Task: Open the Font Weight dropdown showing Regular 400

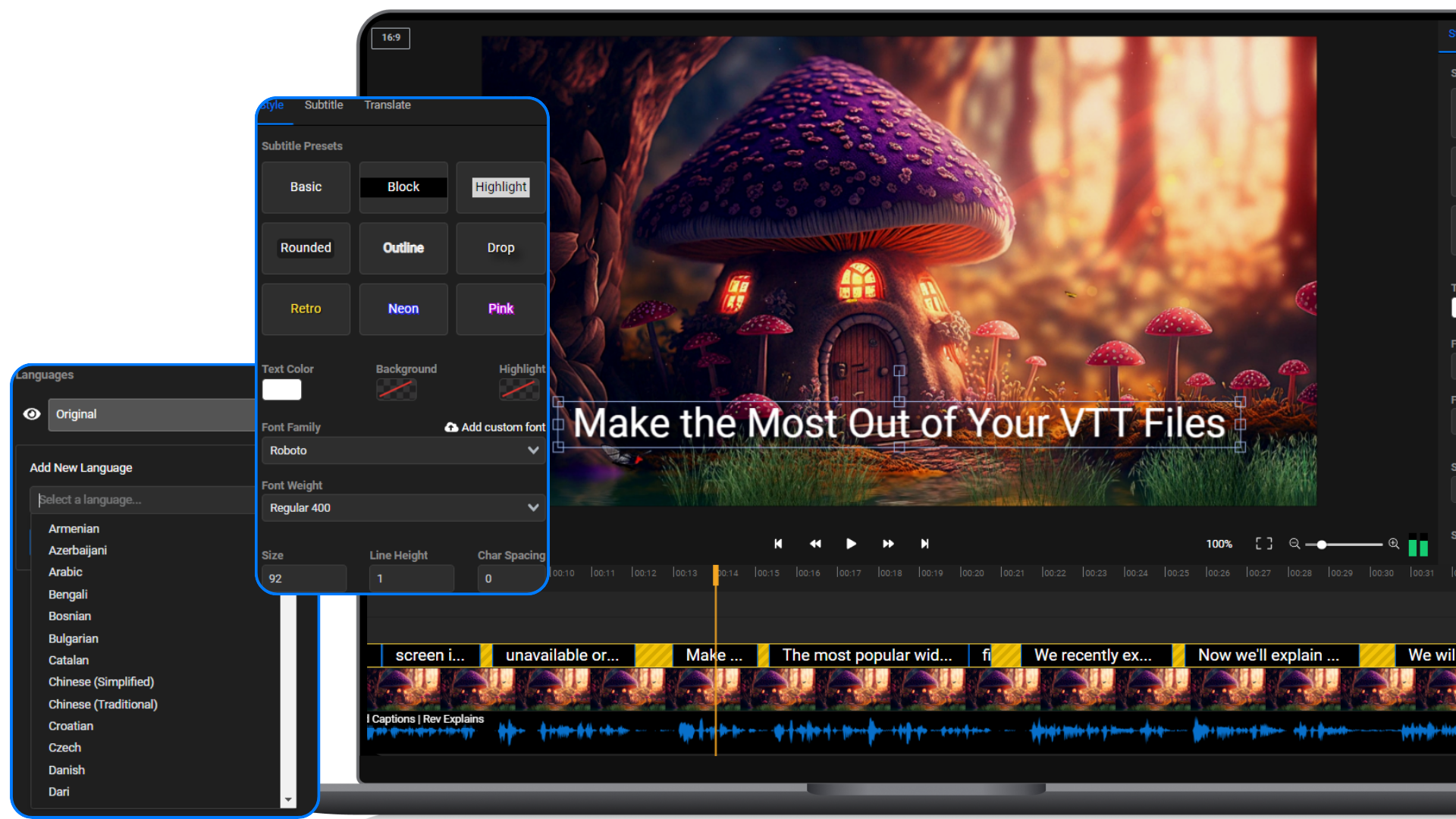Action: pos(402,507)
